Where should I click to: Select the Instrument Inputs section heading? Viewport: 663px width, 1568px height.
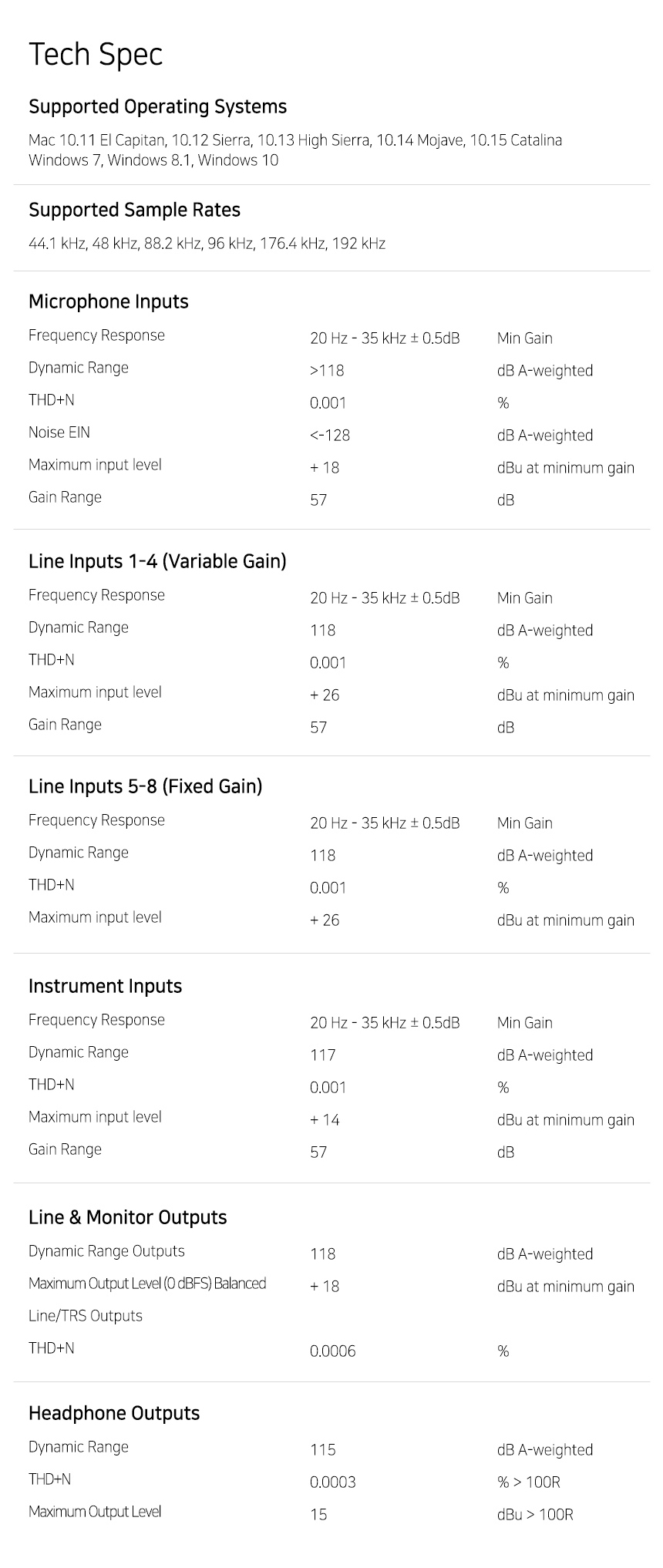(105, 986)
